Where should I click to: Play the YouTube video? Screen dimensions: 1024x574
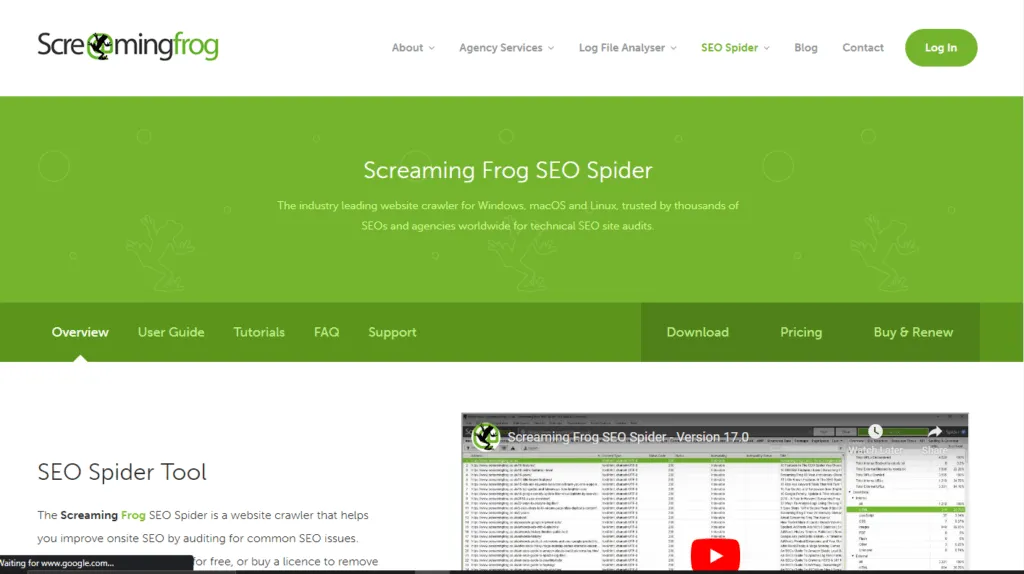tap(715, 555)
